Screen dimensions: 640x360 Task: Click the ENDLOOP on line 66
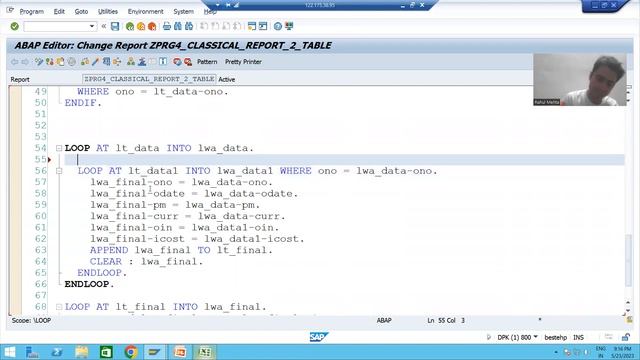pyautogui.click(x=89, y=284)
